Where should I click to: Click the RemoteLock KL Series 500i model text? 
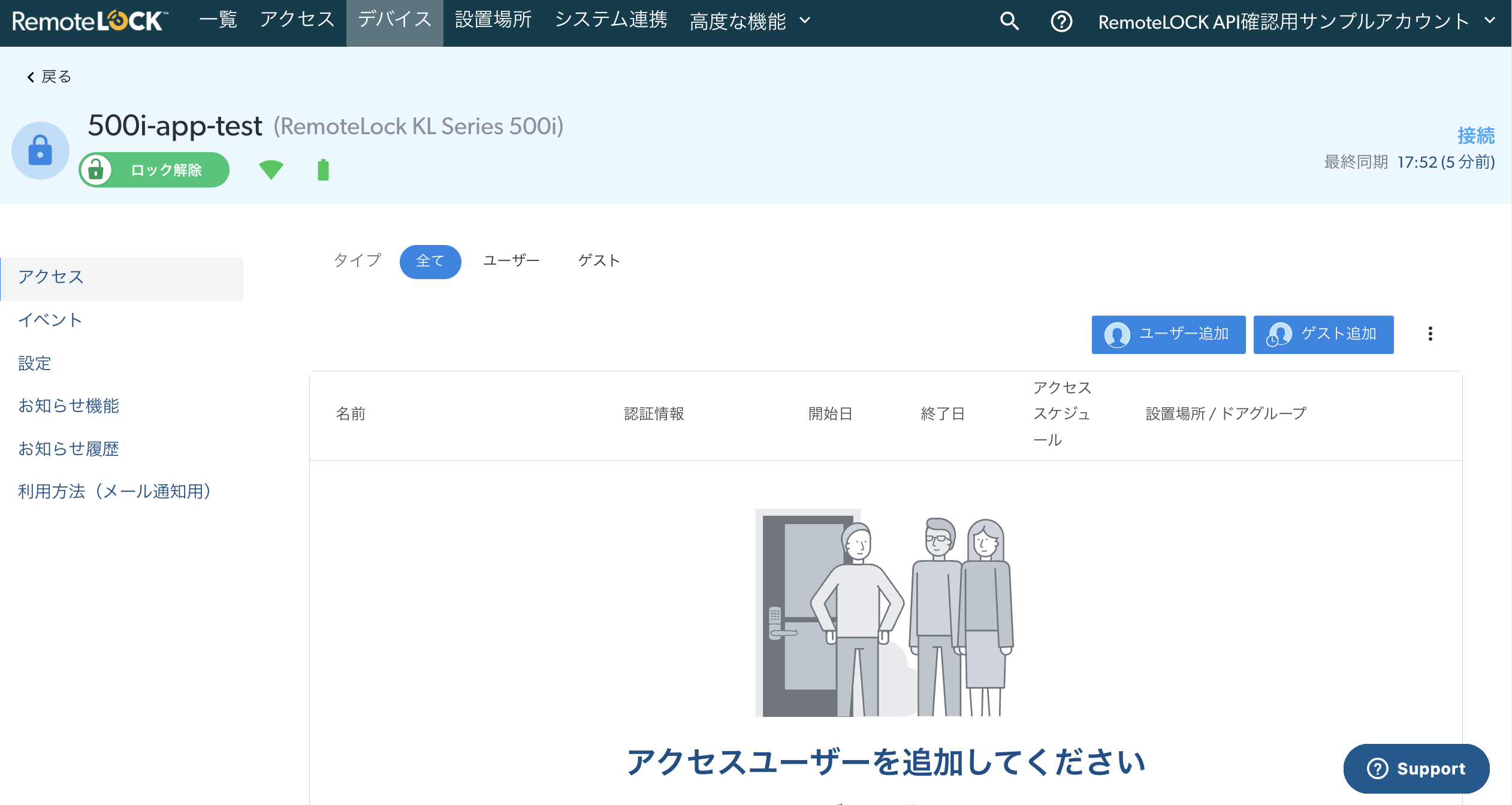tap(418, 126)
